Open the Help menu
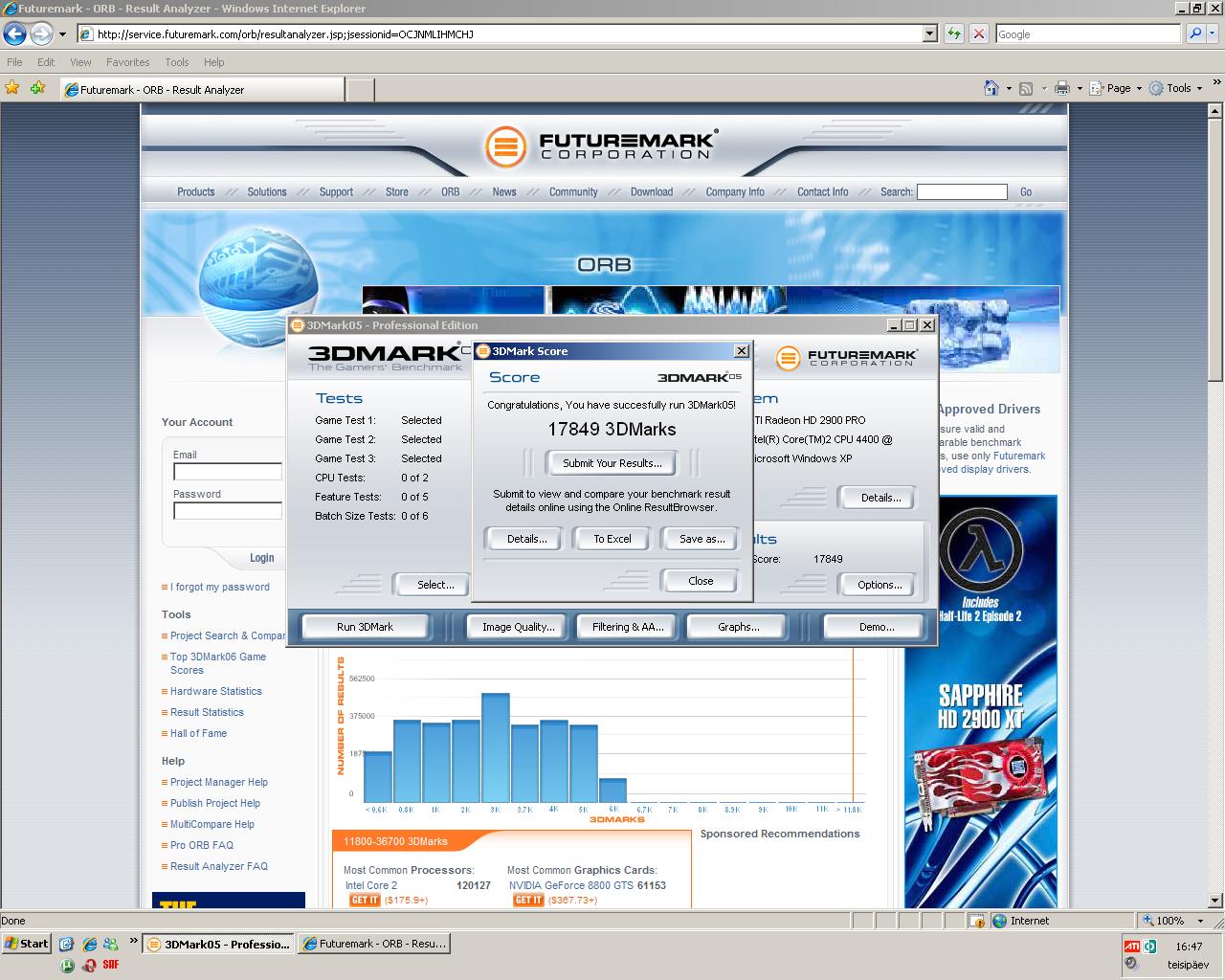The height and width of the screenshot is (980, 1225). 213,62
